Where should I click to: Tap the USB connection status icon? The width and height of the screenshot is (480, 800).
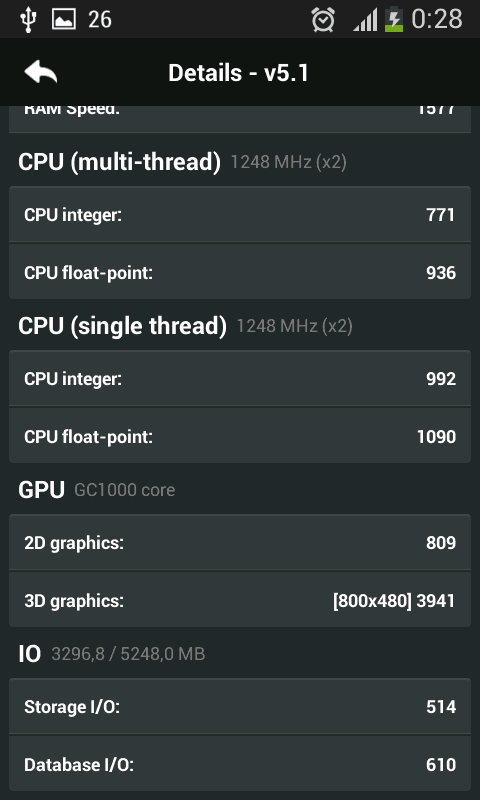coord(28,20)
